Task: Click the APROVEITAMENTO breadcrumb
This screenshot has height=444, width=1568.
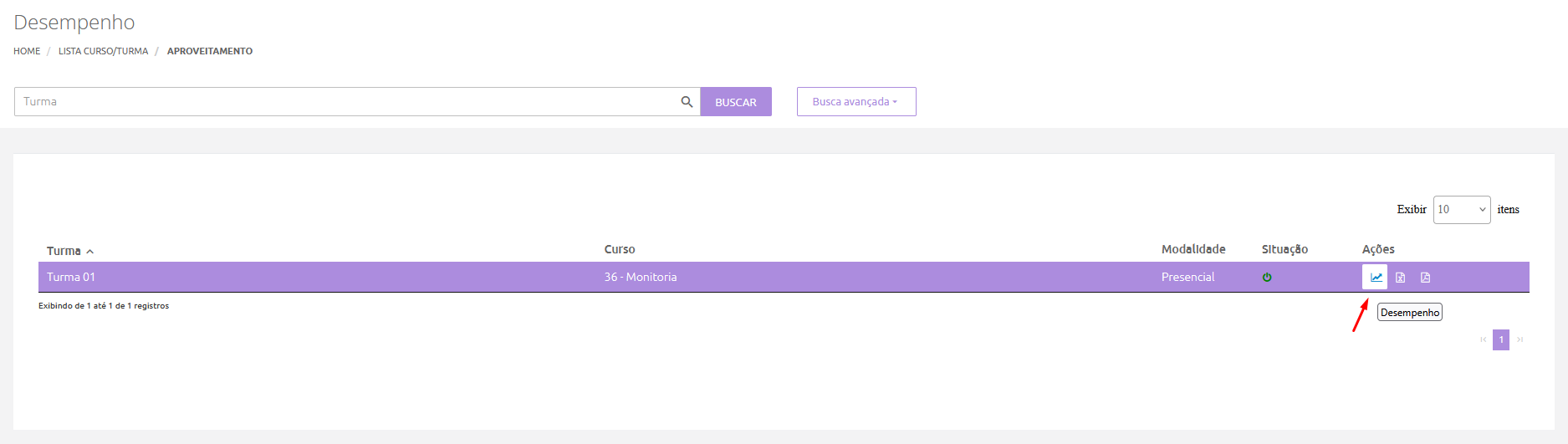Action: 210,51
